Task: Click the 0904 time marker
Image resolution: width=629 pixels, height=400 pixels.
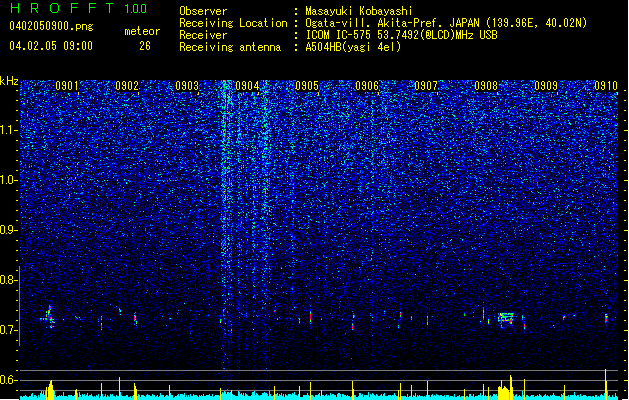Action: click(247, 86)
